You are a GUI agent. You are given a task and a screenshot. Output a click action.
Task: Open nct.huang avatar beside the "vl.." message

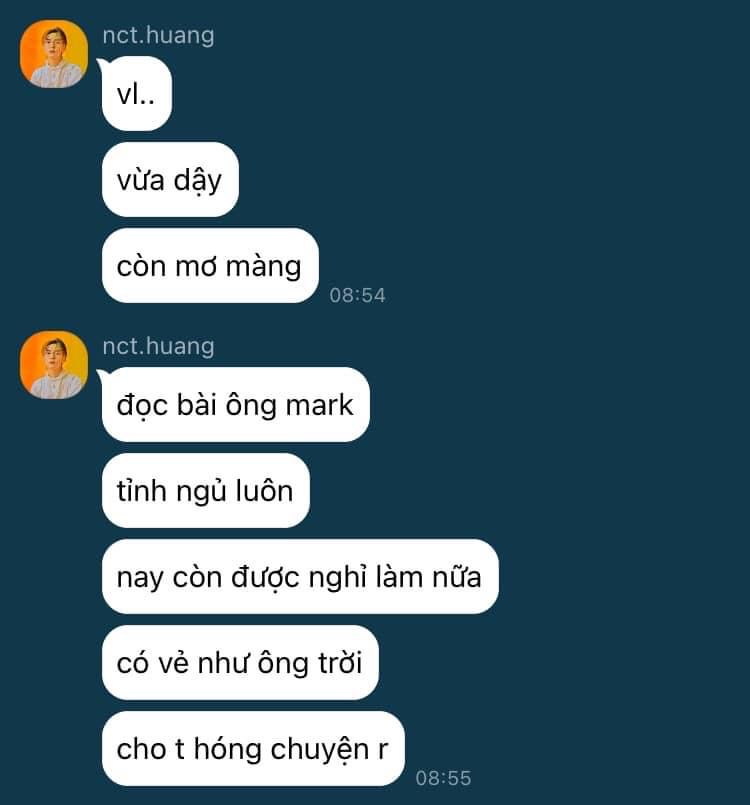54,54
